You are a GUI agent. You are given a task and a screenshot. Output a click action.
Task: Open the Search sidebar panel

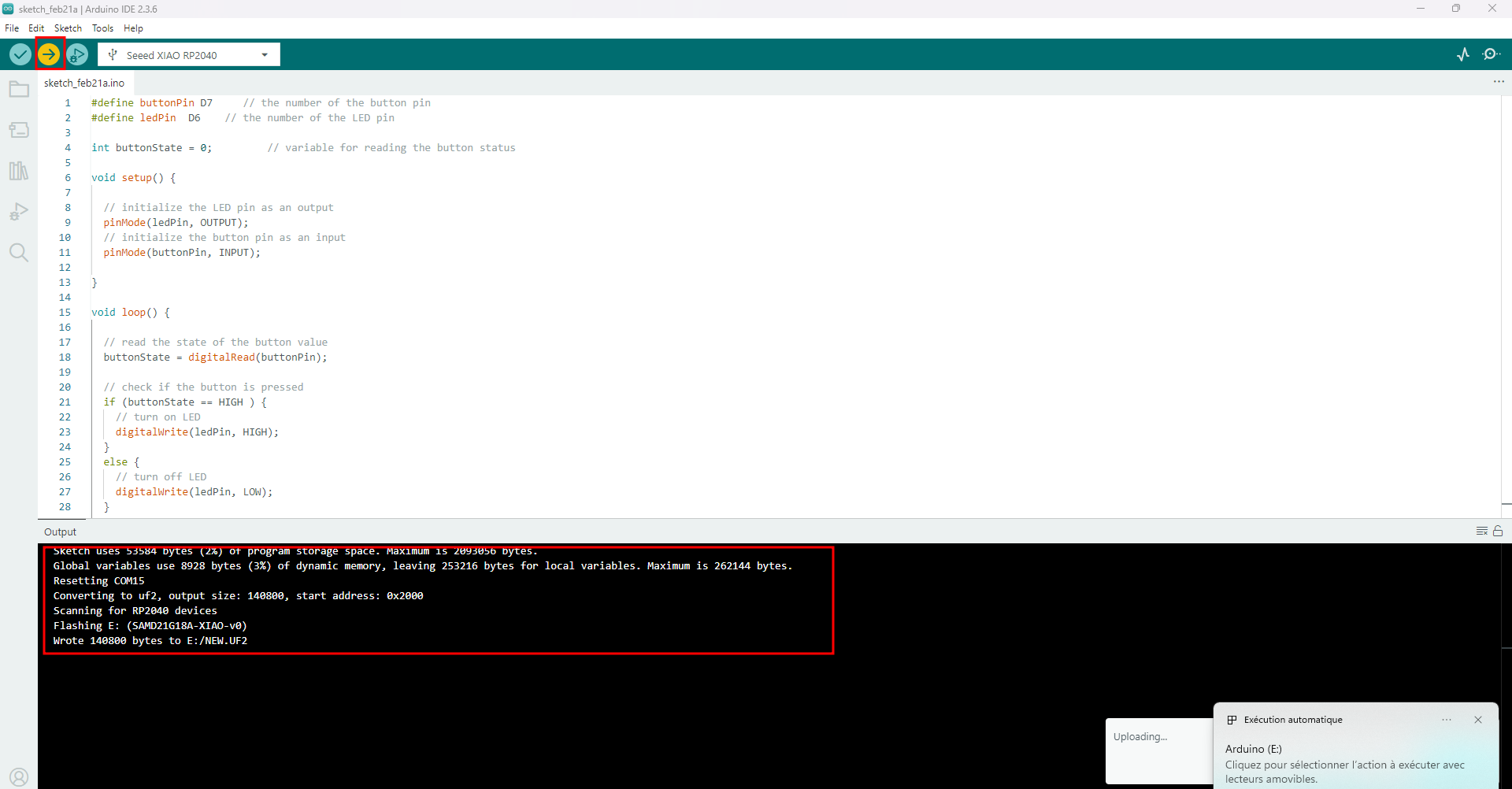point(19,253)
